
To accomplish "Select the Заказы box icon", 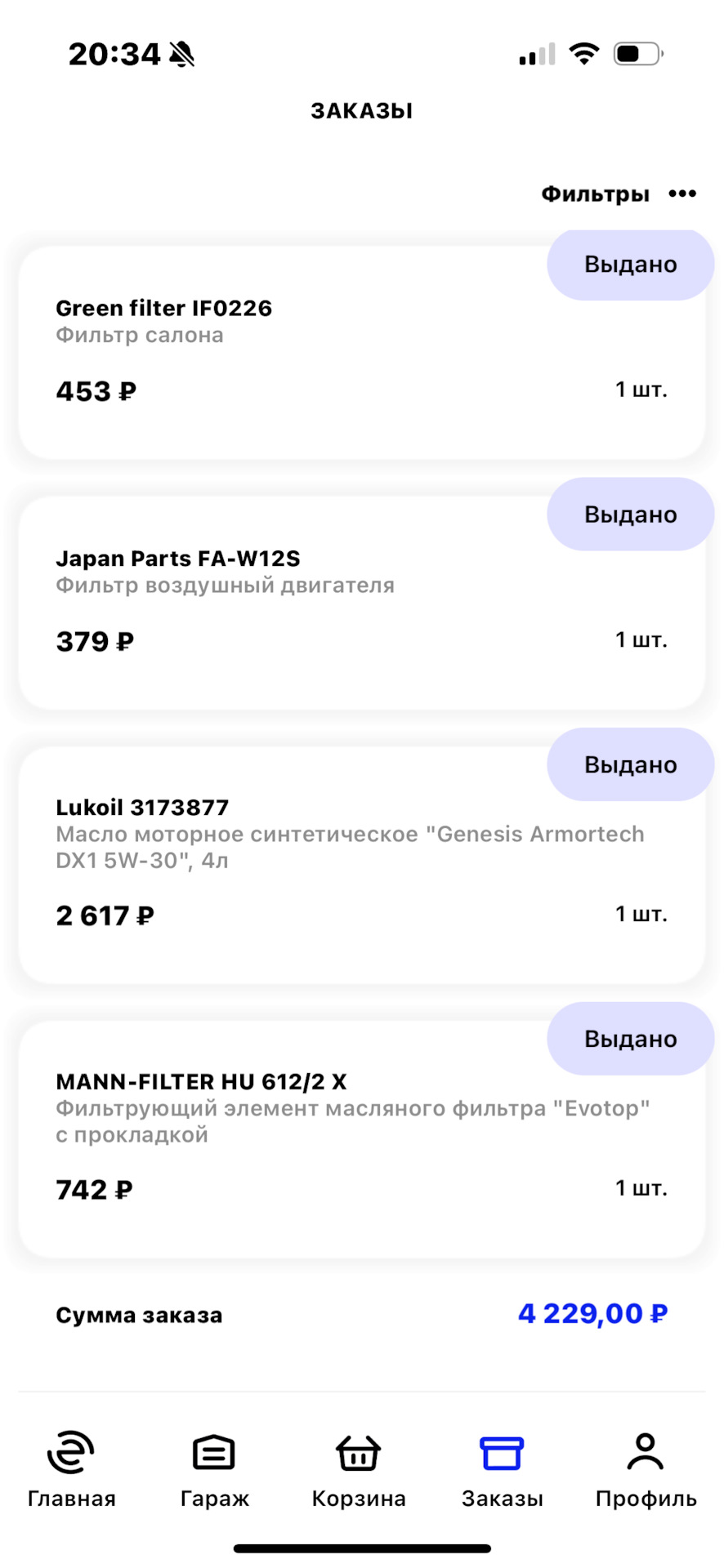I will pyautogui.click(x=502, y=1454).
